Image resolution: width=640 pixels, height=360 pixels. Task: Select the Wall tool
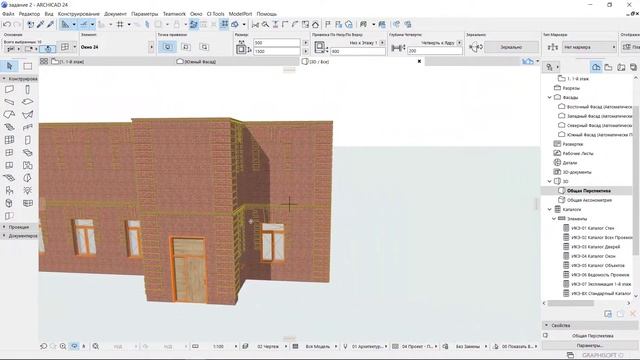coord(9,89)
